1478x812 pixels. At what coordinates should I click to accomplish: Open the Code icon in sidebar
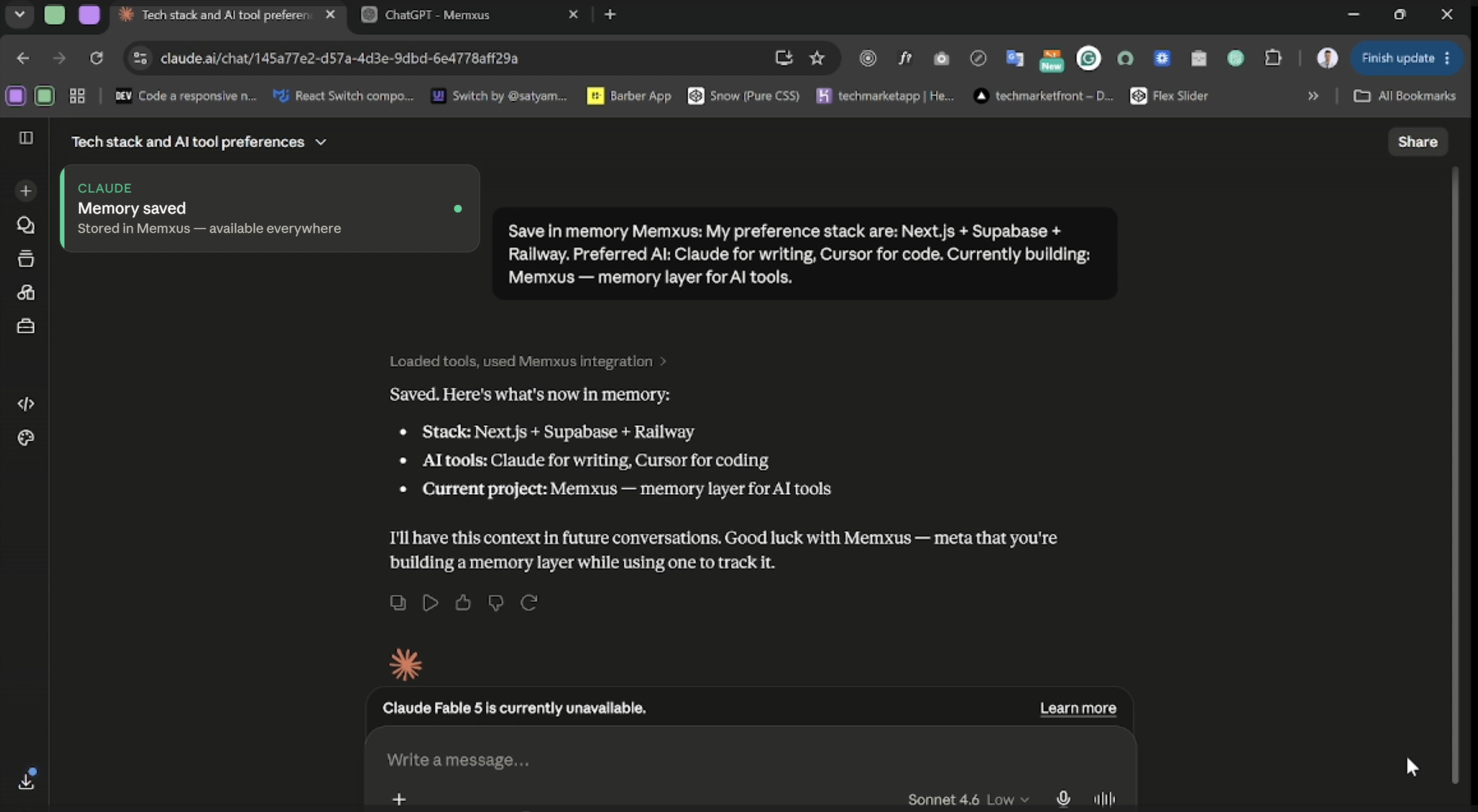[x=26, y=404]
